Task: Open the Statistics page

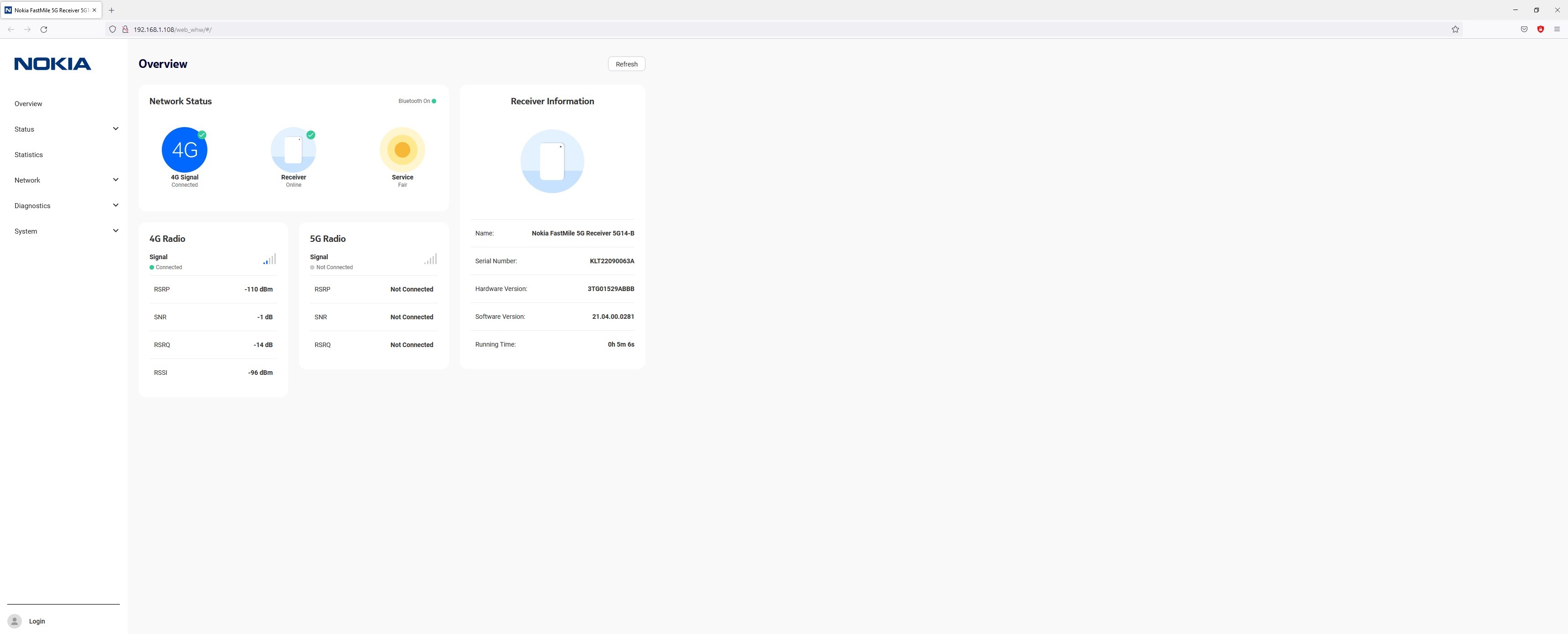Action: tap(29, 154)
